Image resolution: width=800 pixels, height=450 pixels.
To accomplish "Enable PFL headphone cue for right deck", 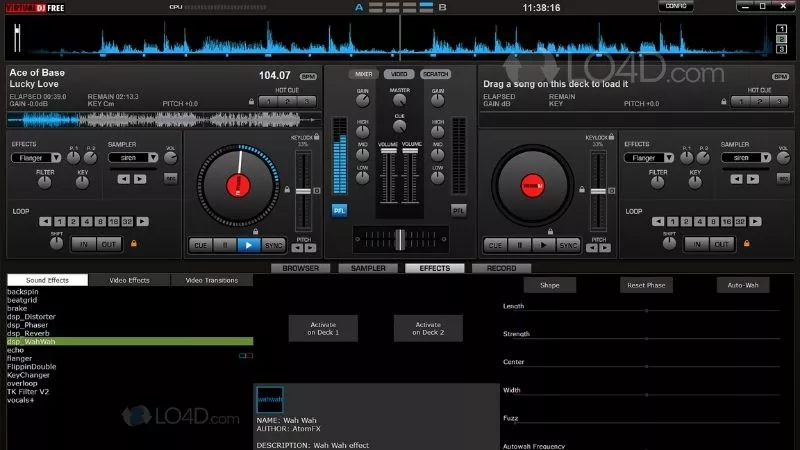I will click(x=459, y=210).
